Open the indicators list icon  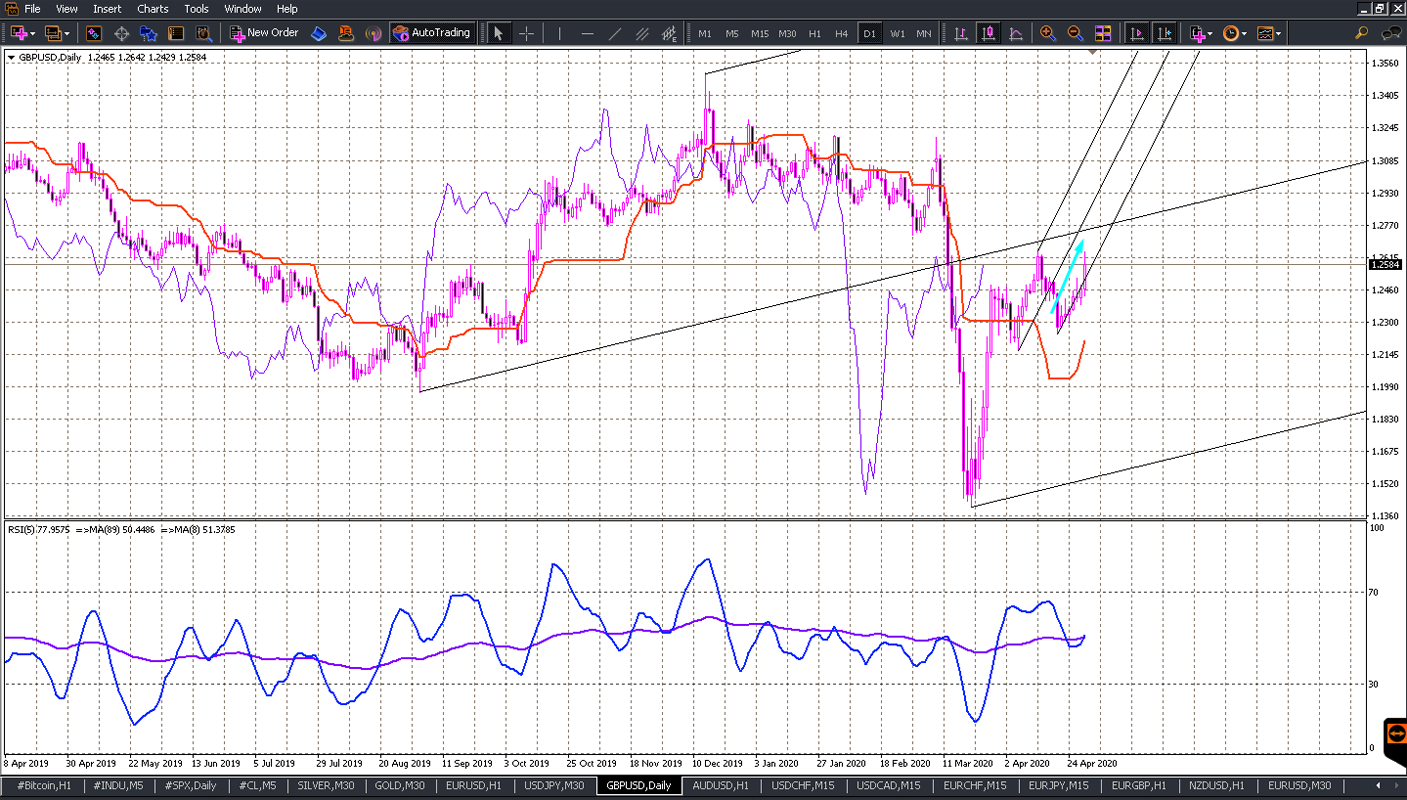pyautogui.click(x=1198, y=33)
